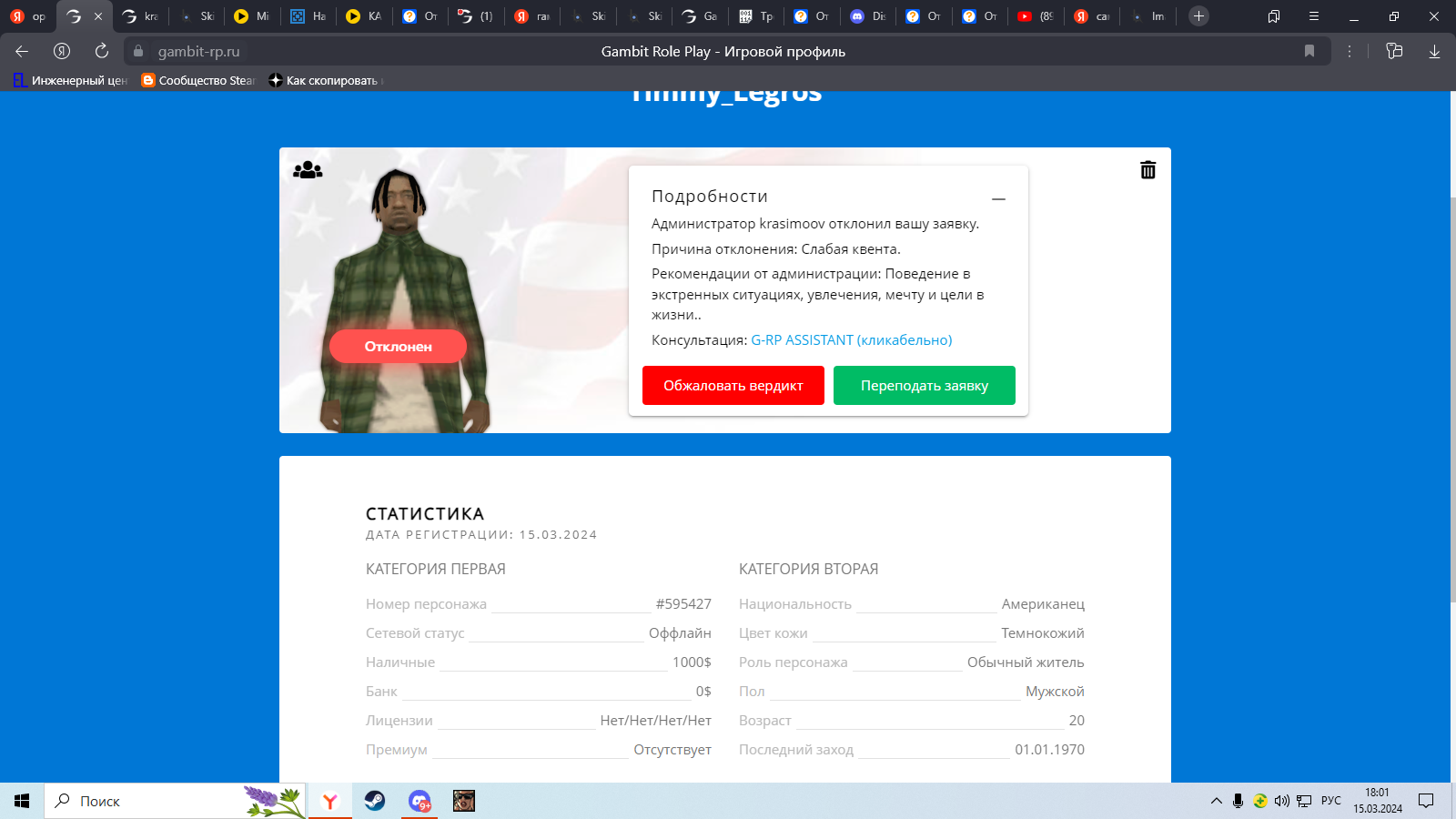Go back using the browser back arrow
Image resolution: width=1456 pixels, height=819 pixels.
(22, 52)
